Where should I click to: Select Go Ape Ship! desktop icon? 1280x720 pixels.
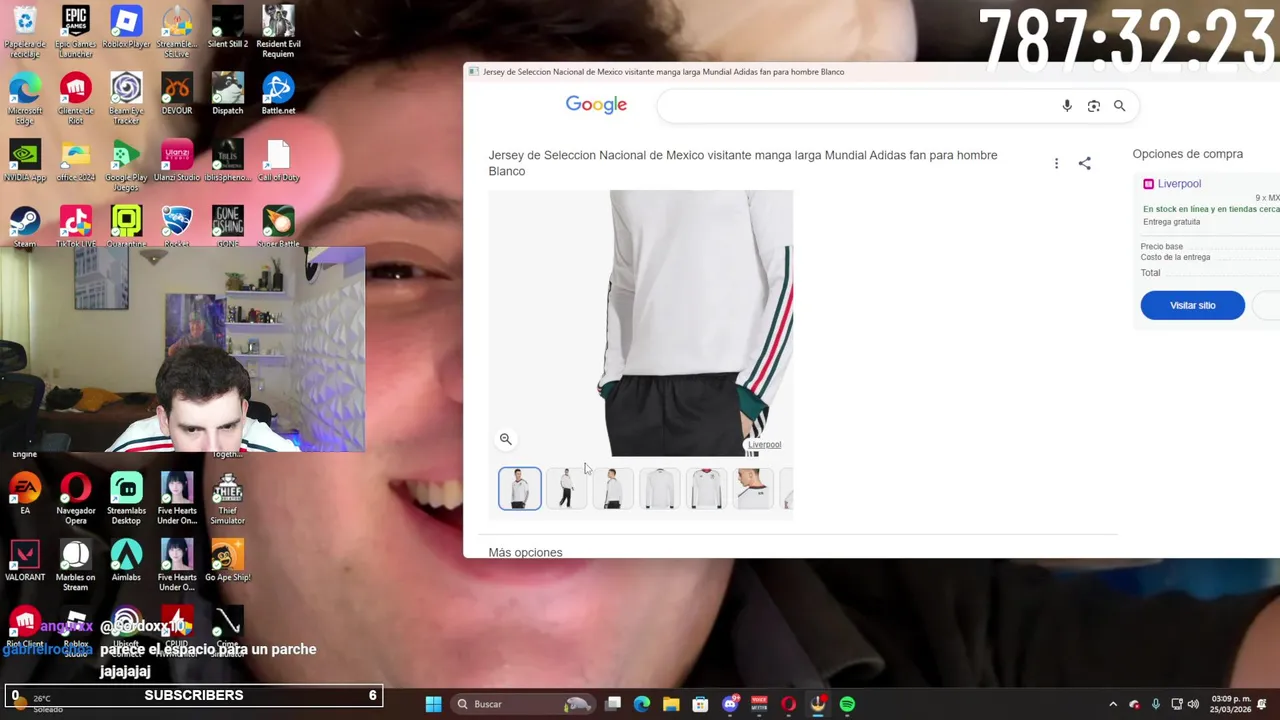point(228,561)
